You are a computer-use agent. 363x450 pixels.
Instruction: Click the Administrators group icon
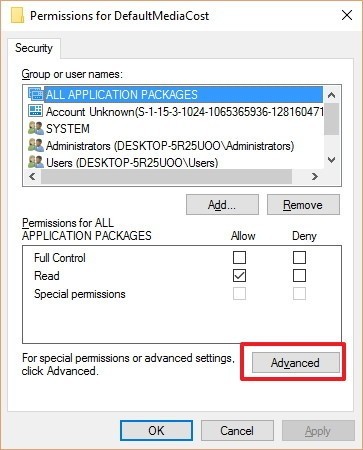pos(36,145)
